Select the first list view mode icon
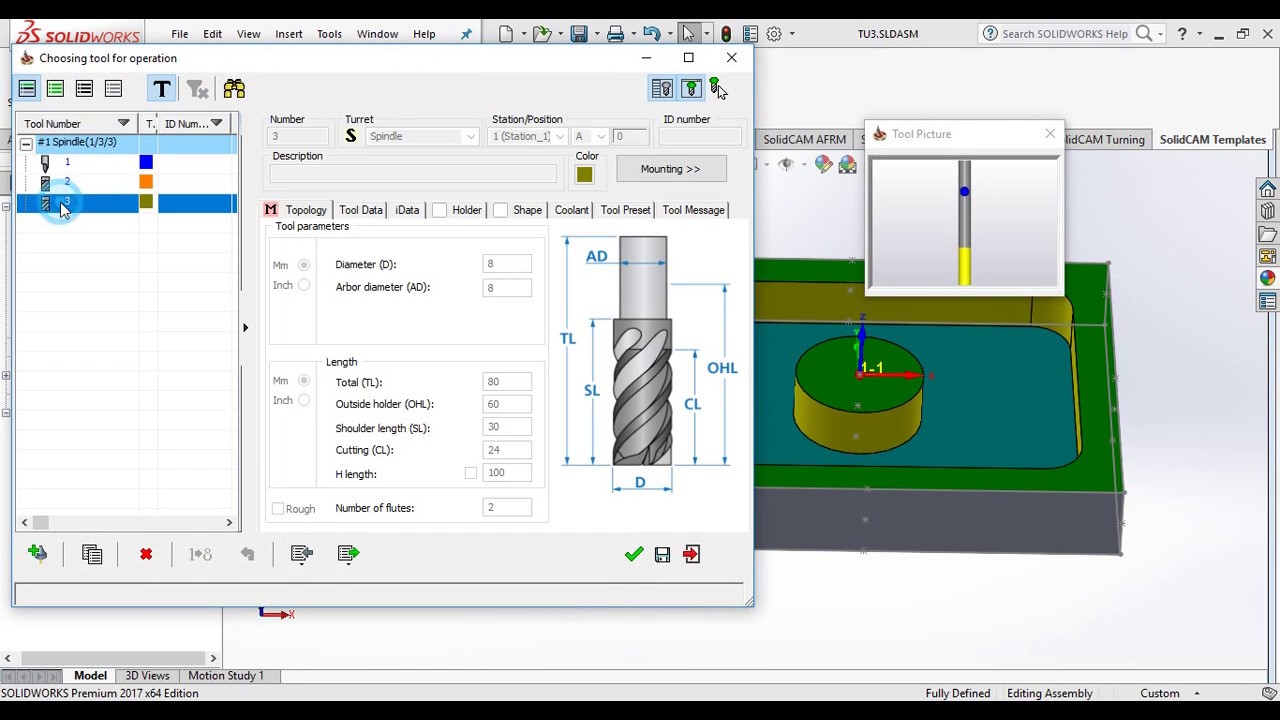The width and height of the screenshot is (1280, 720). click(27, 89)
